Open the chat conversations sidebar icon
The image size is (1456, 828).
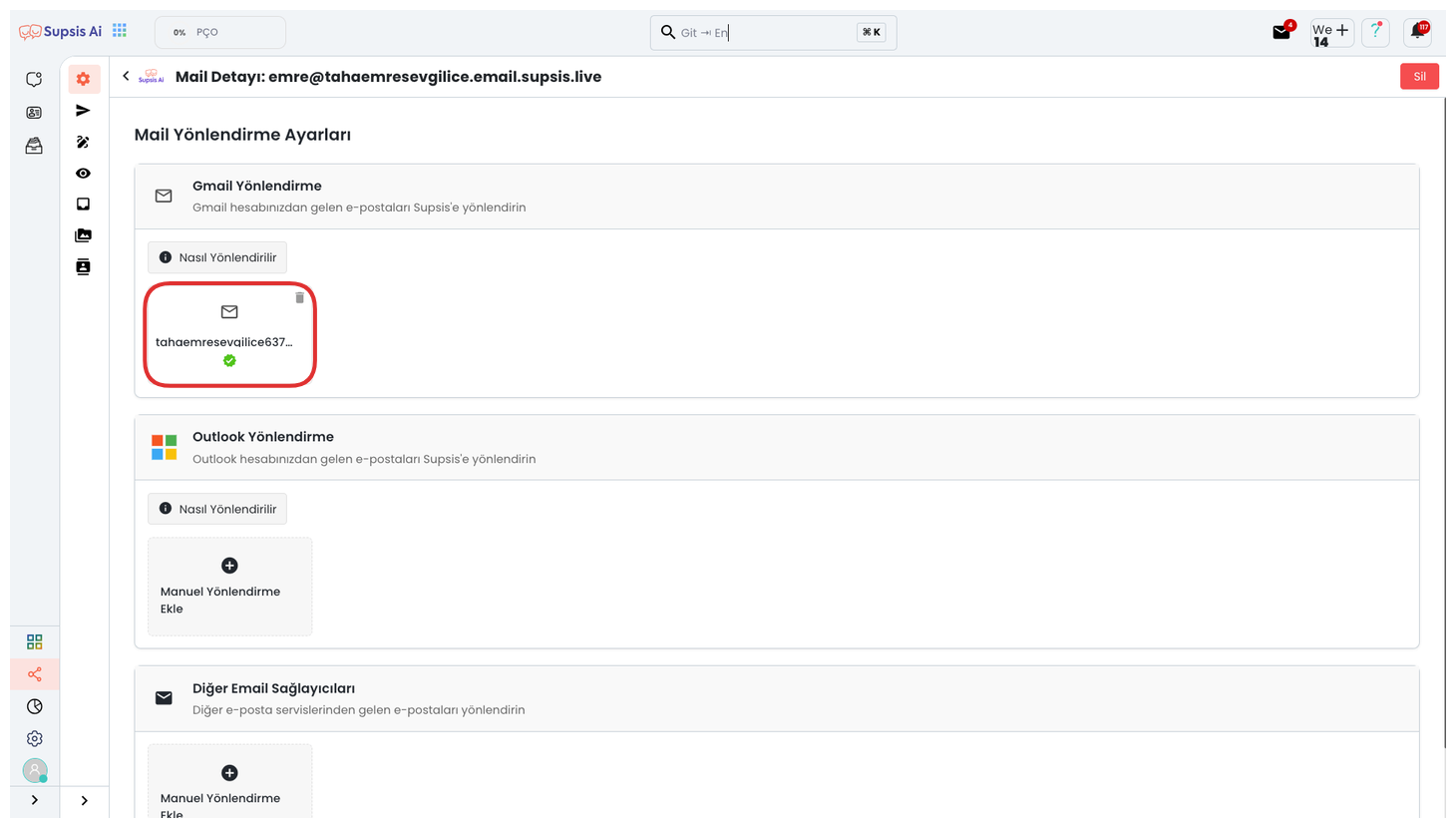pyautogui.click(x=34, y=79)
